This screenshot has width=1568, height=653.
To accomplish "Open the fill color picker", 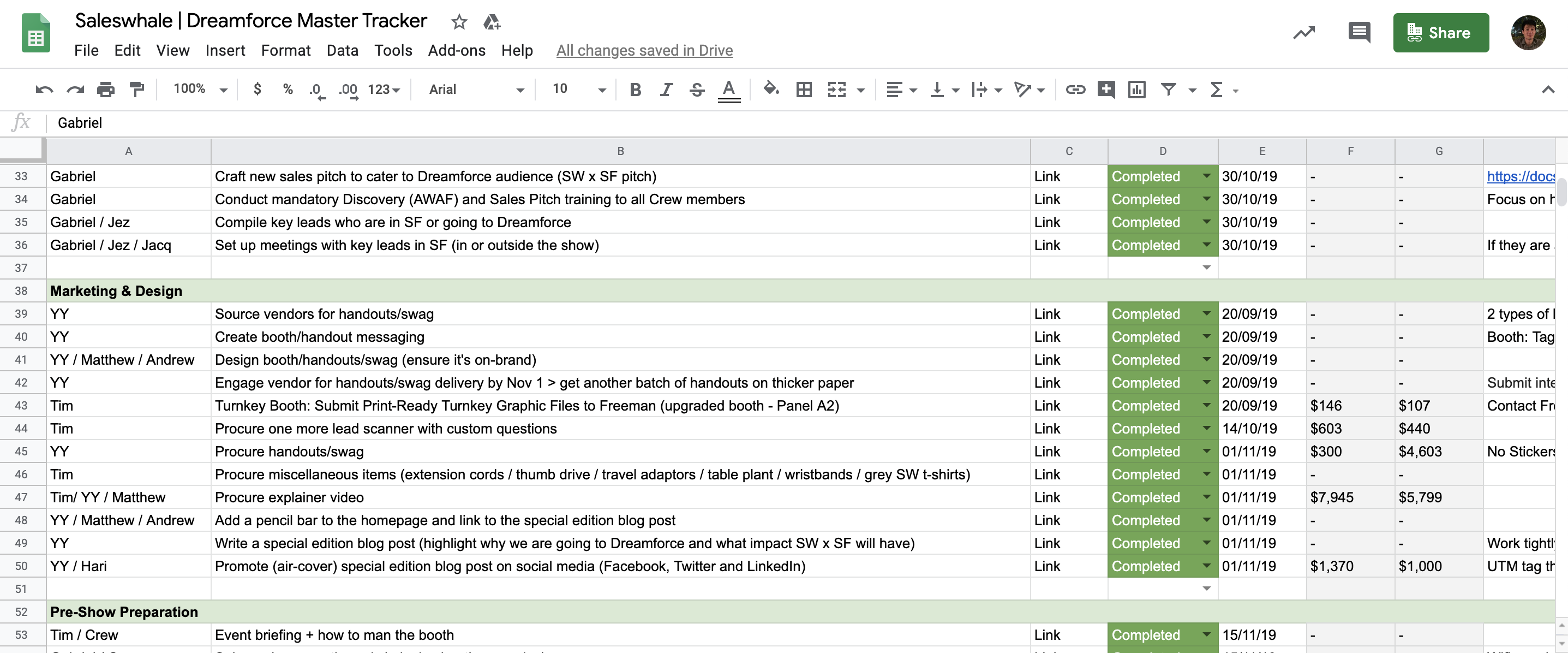I will coord(770,89).
